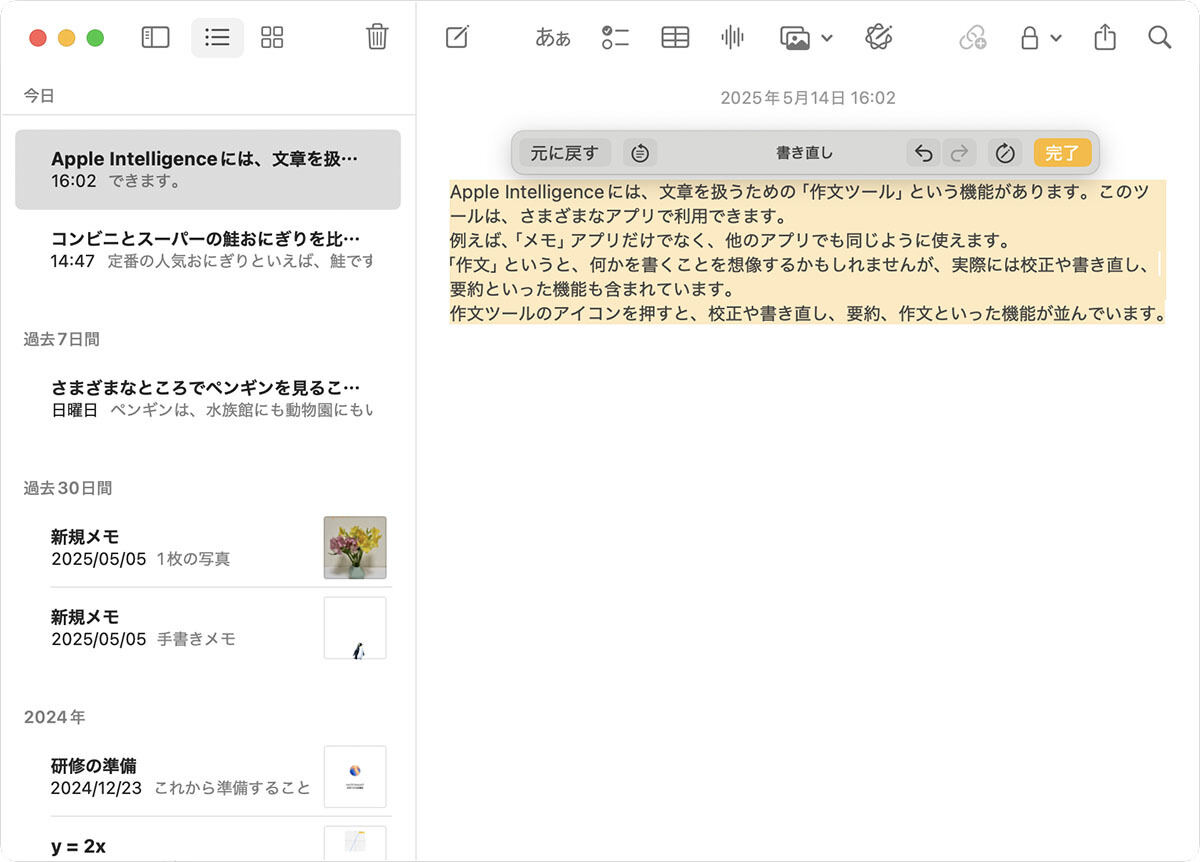Click the line starting 作文ツールのアイコンを押すと

click(x=808, y=313)
